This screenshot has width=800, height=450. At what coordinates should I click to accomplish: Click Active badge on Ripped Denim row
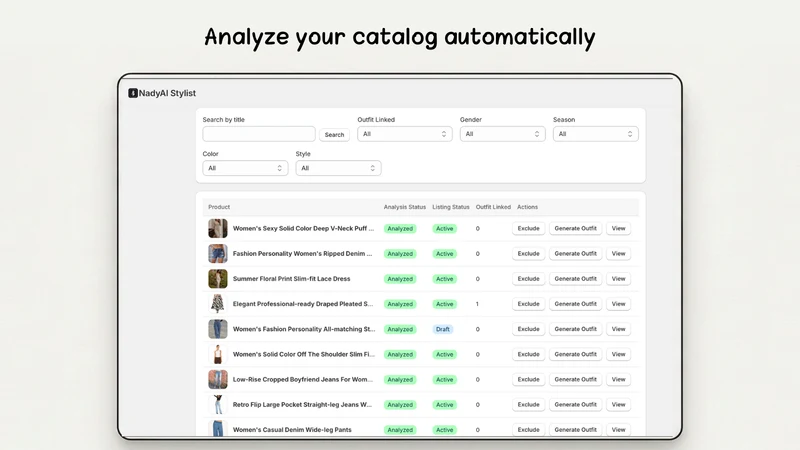444,254
